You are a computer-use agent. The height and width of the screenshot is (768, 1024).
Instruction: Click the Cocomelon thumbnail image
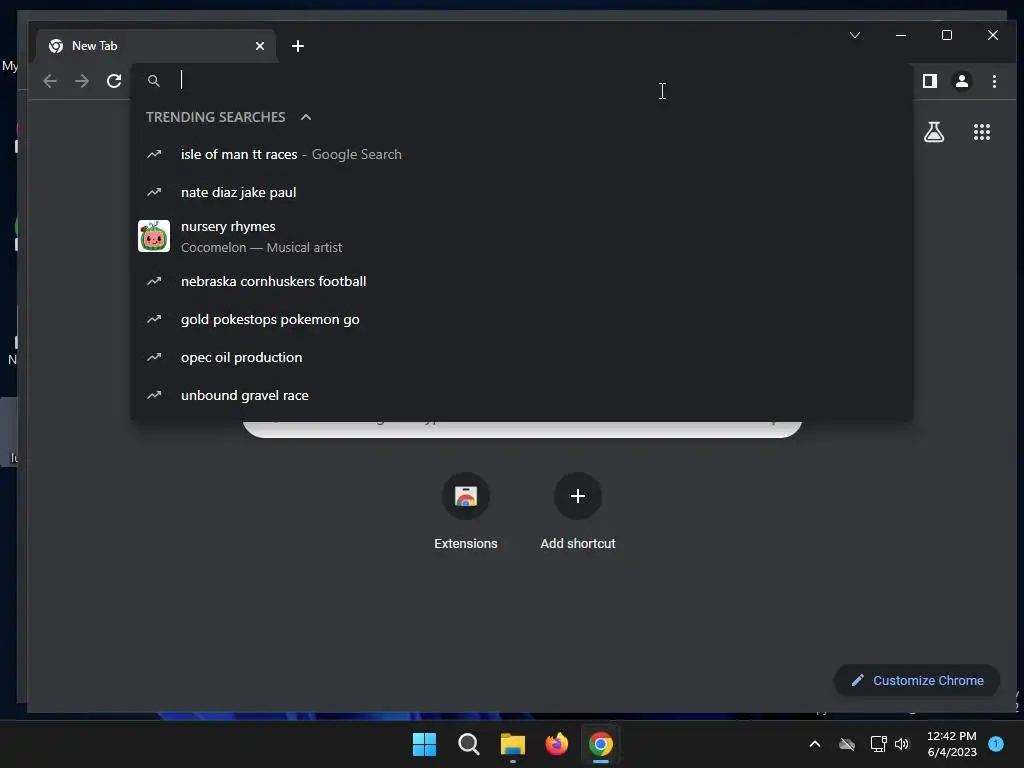pos(154,236)
